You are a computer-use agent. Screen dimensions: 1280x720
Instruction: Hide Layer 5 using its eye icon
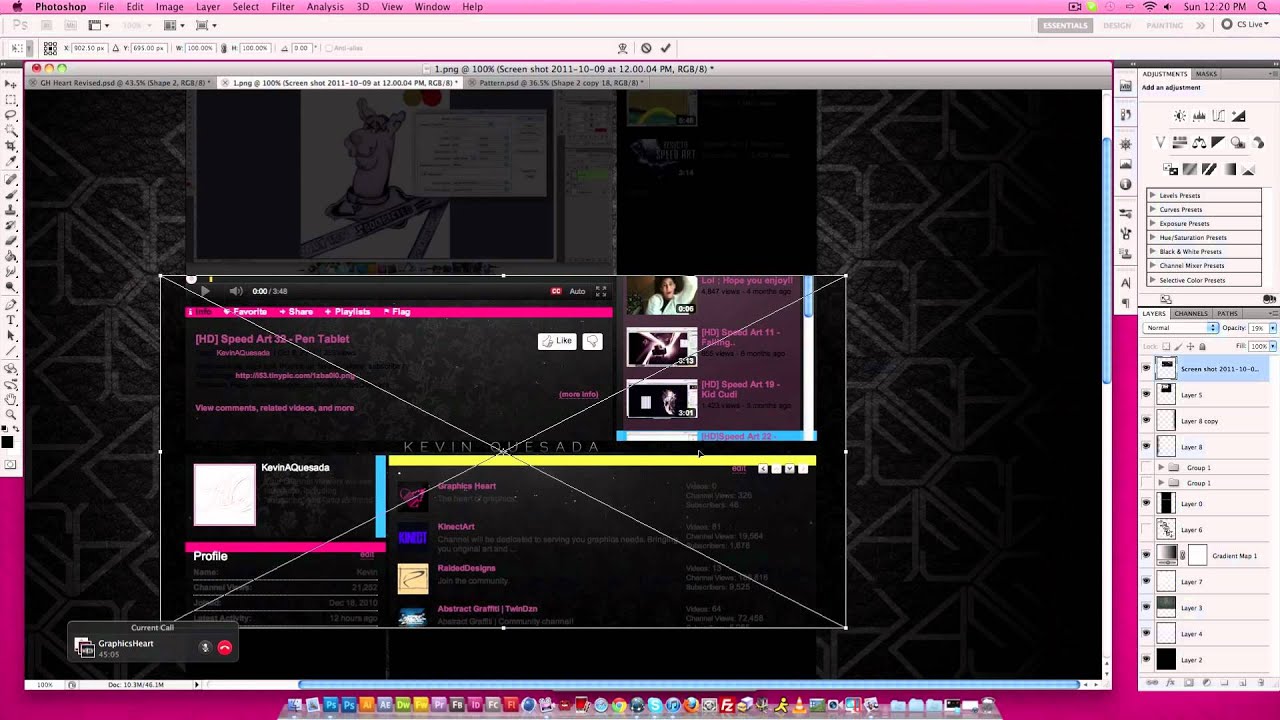coord(1146,394)
